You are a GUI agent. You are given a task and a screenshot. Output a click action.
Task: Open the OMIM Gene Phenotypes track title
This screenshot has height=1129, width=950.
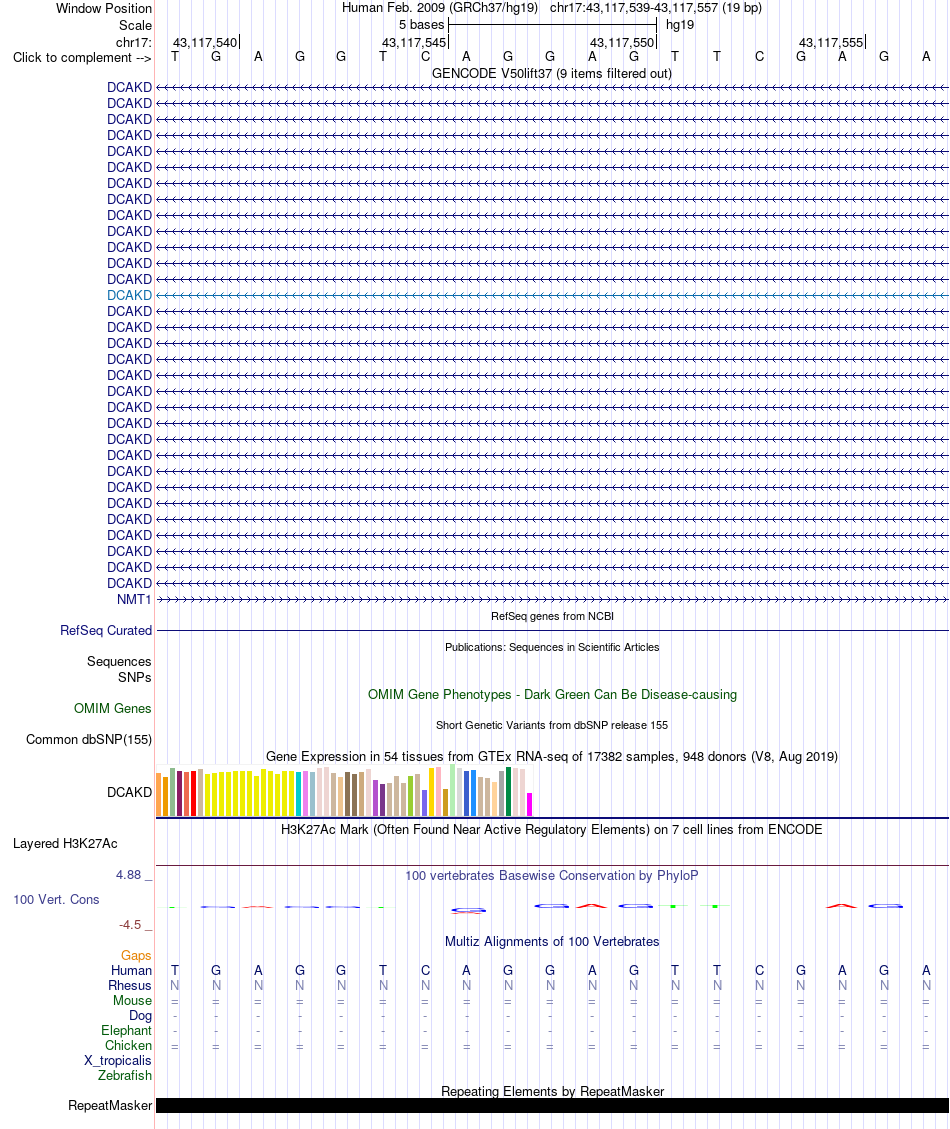click(552, 694)
